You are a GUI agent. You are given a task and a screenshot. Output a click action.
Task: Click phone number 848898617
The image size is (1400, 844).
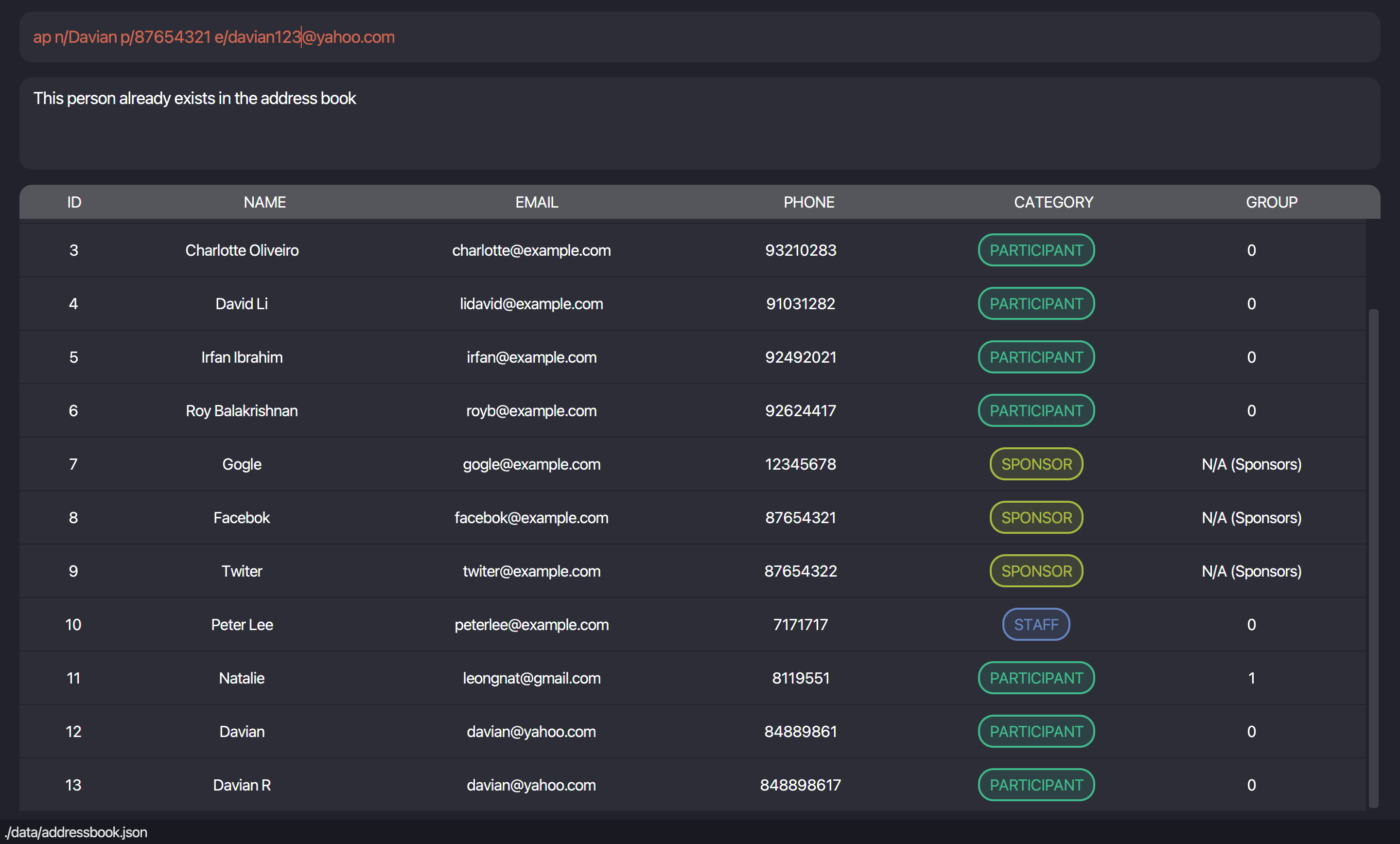point(801,784)
